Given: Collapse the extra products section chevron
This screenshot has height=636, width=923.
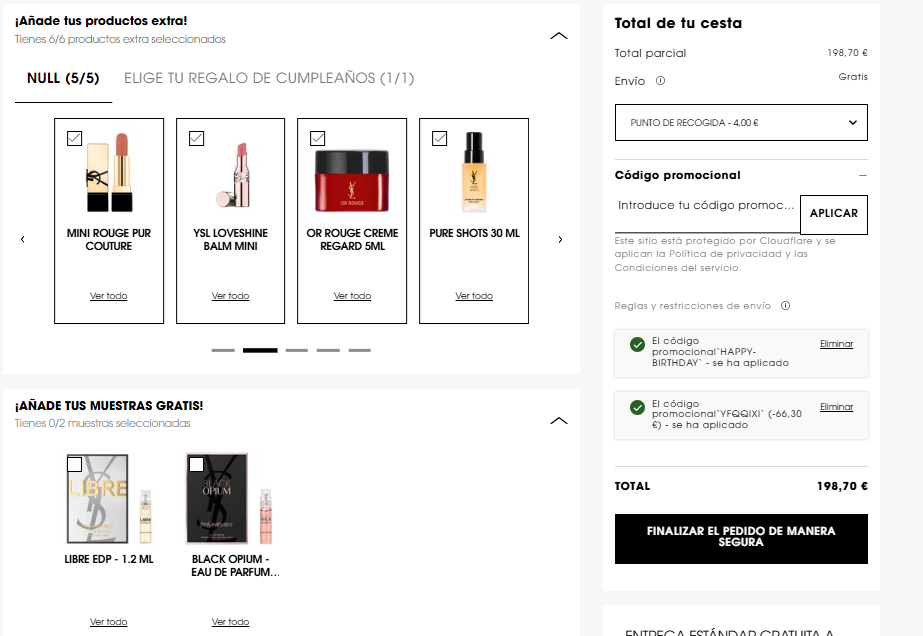Looking at the screenshot, I should point(559,36).
